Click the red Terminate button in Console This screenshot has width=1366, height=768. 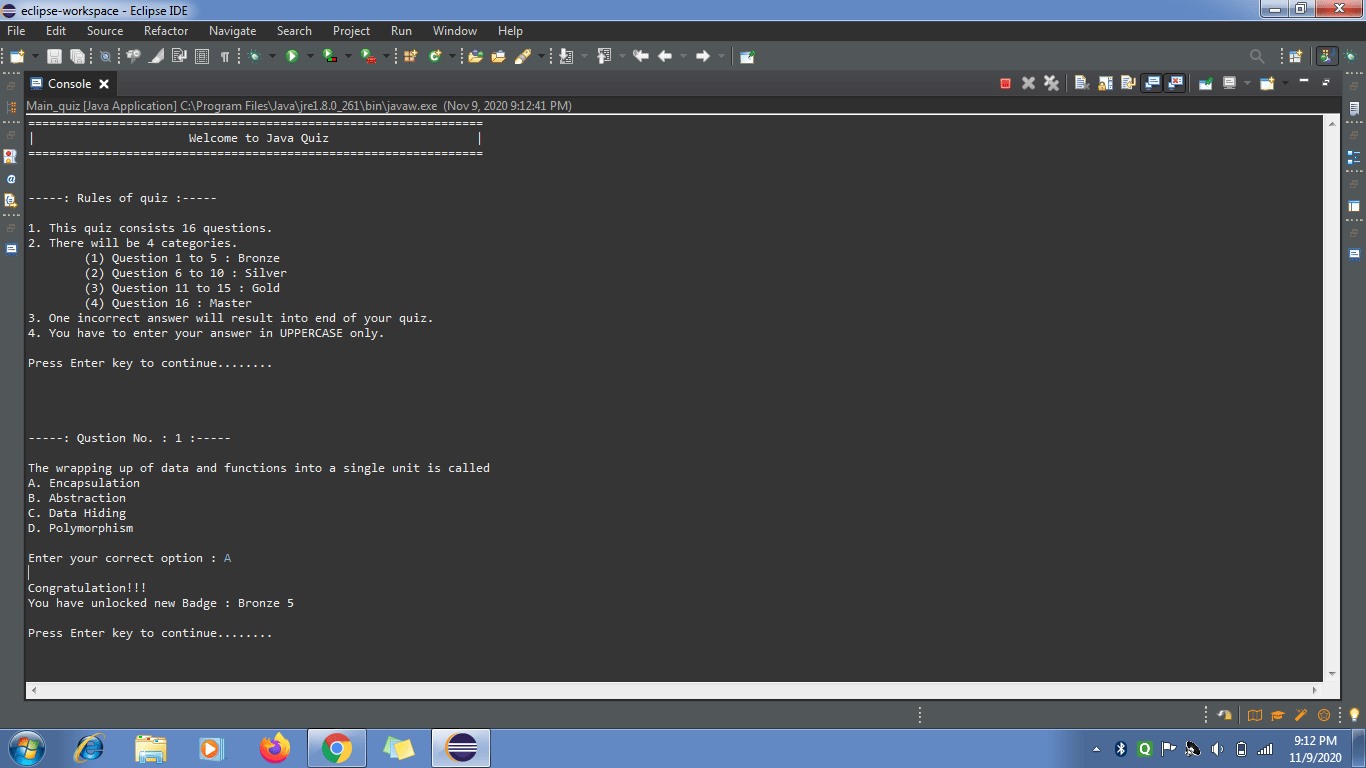[1006, 84]
